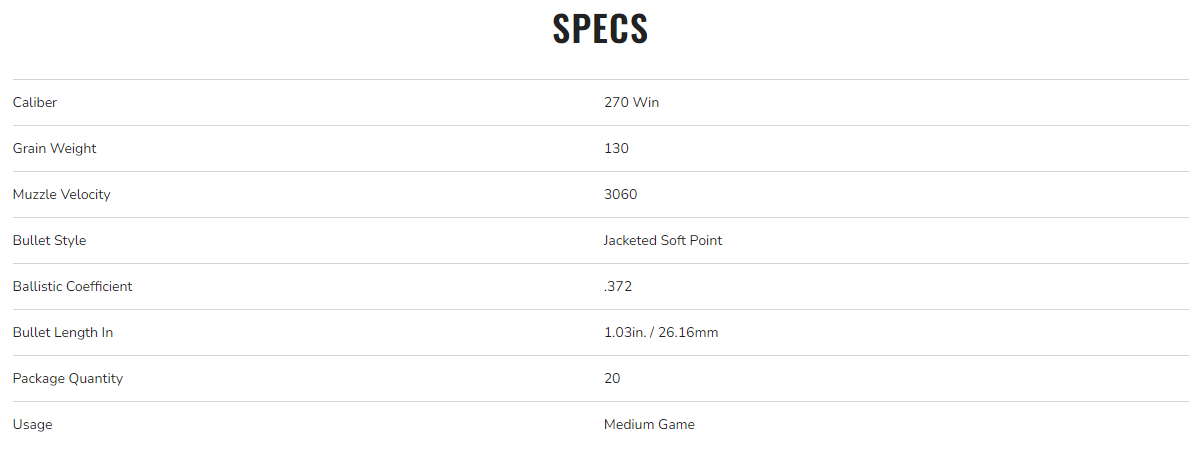The width and height of the screenshot is (1200, 451).
Task: Click the word Jacketed in bullet style
Action: 632,240
